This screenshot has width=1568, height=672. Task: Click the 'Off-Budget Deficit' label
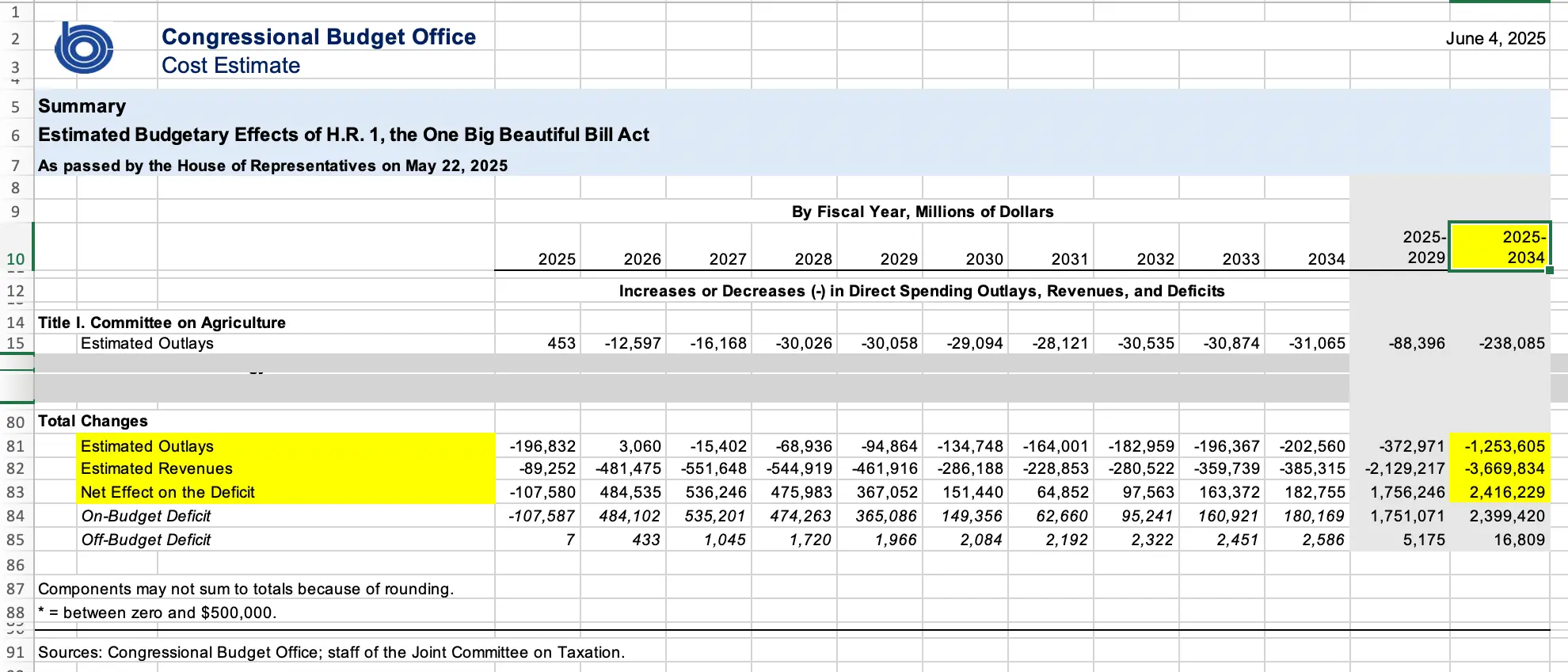click(146, 540)
